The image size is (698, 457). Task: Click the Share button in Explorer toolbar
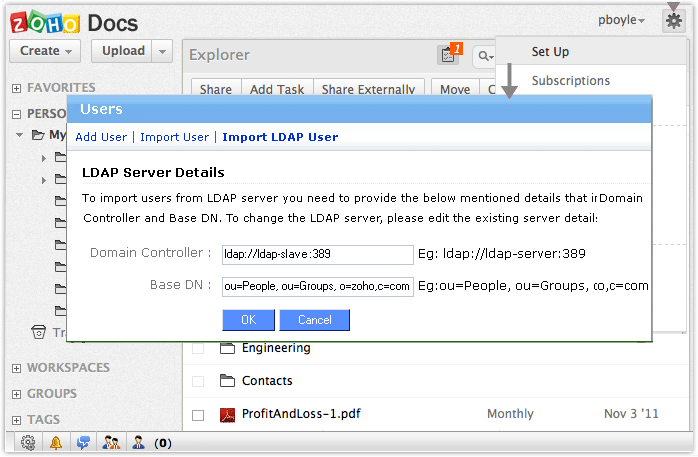(216, 87)
